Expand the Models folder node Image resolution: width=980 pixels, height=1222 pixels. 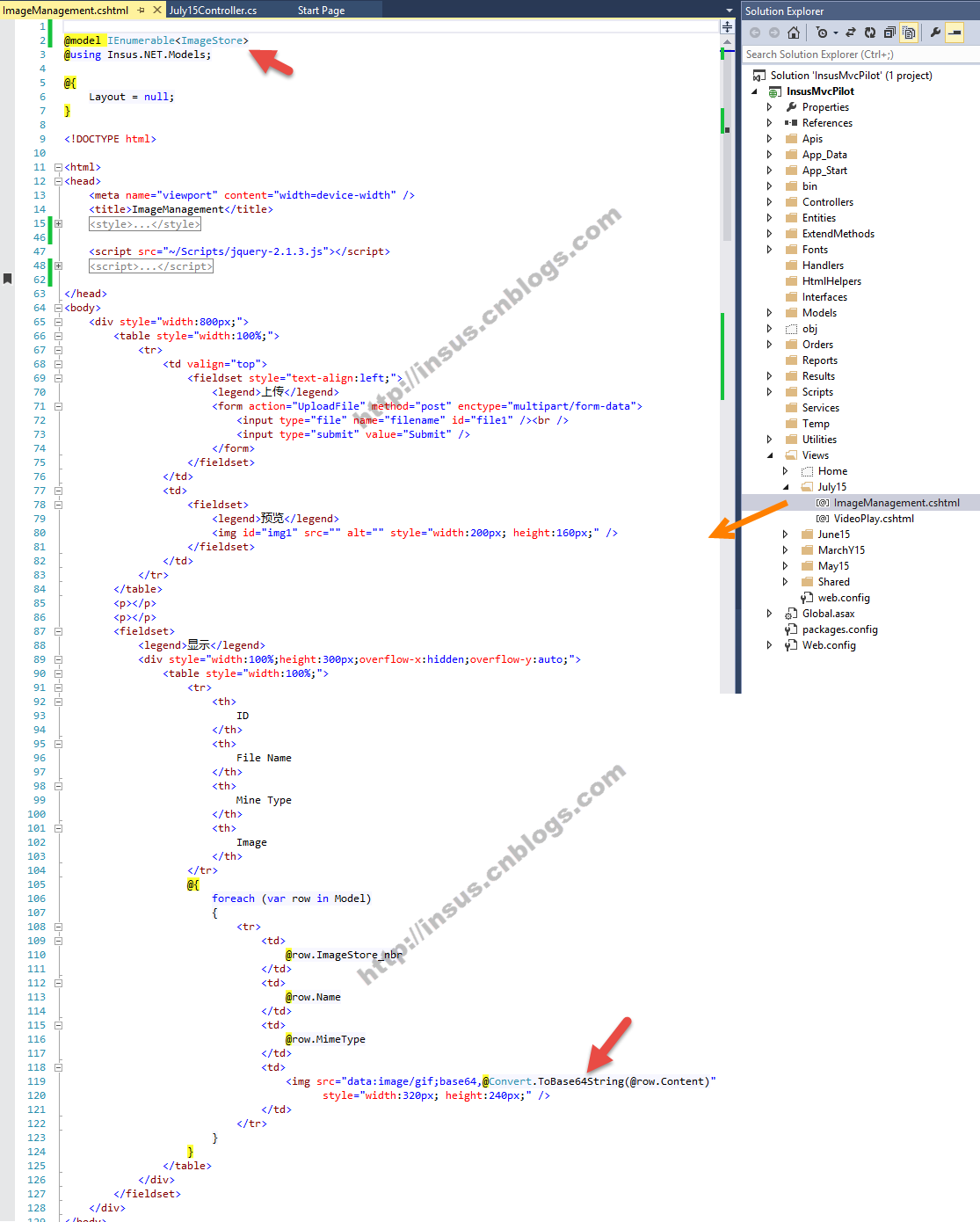point(769,313)
